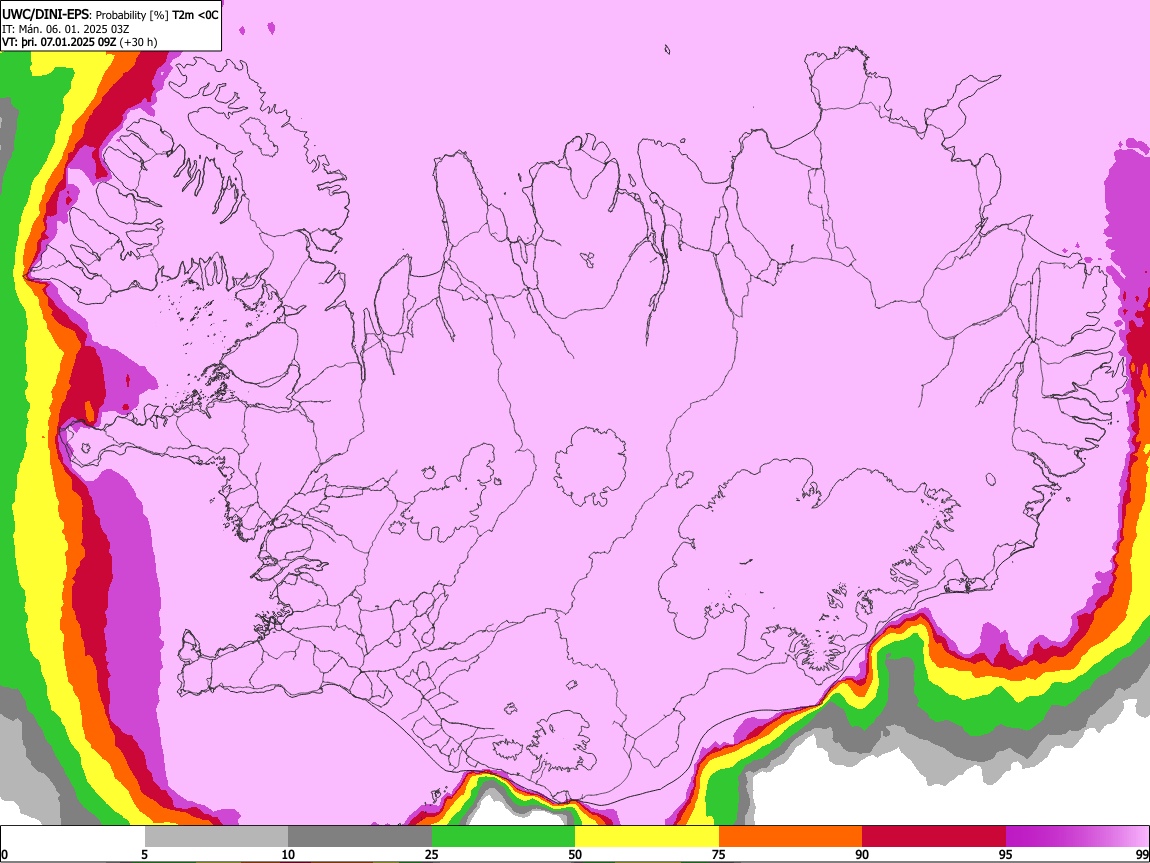Image resolution: width=1150 pixels, height=863 pixels.
Task: Click the legend tick label '75'
Action: (x=719, y=854)
